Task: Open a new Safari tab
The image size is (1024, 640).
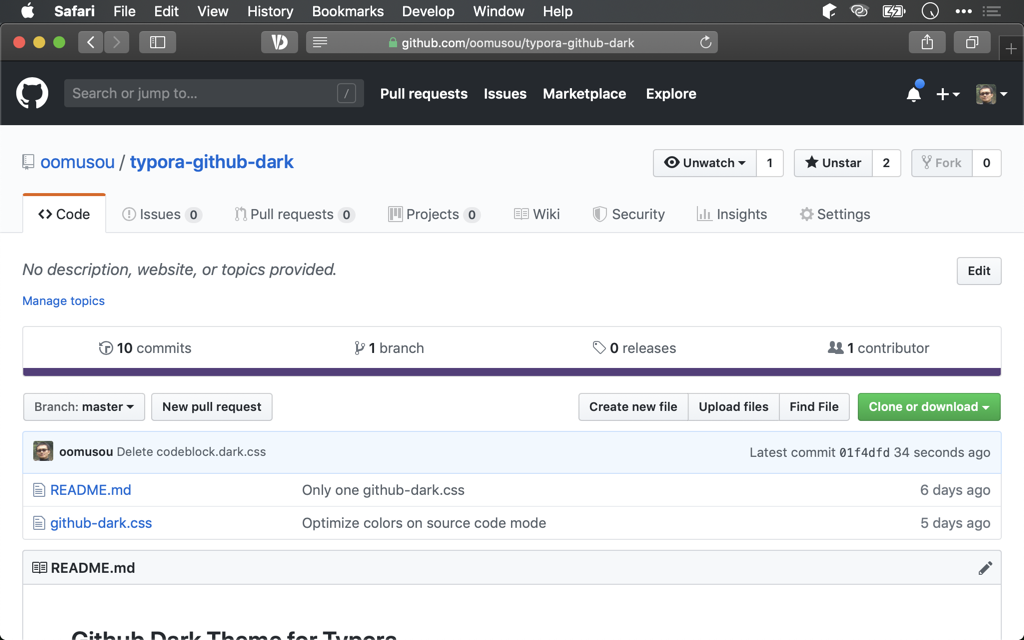Action: click(1011, 49)
